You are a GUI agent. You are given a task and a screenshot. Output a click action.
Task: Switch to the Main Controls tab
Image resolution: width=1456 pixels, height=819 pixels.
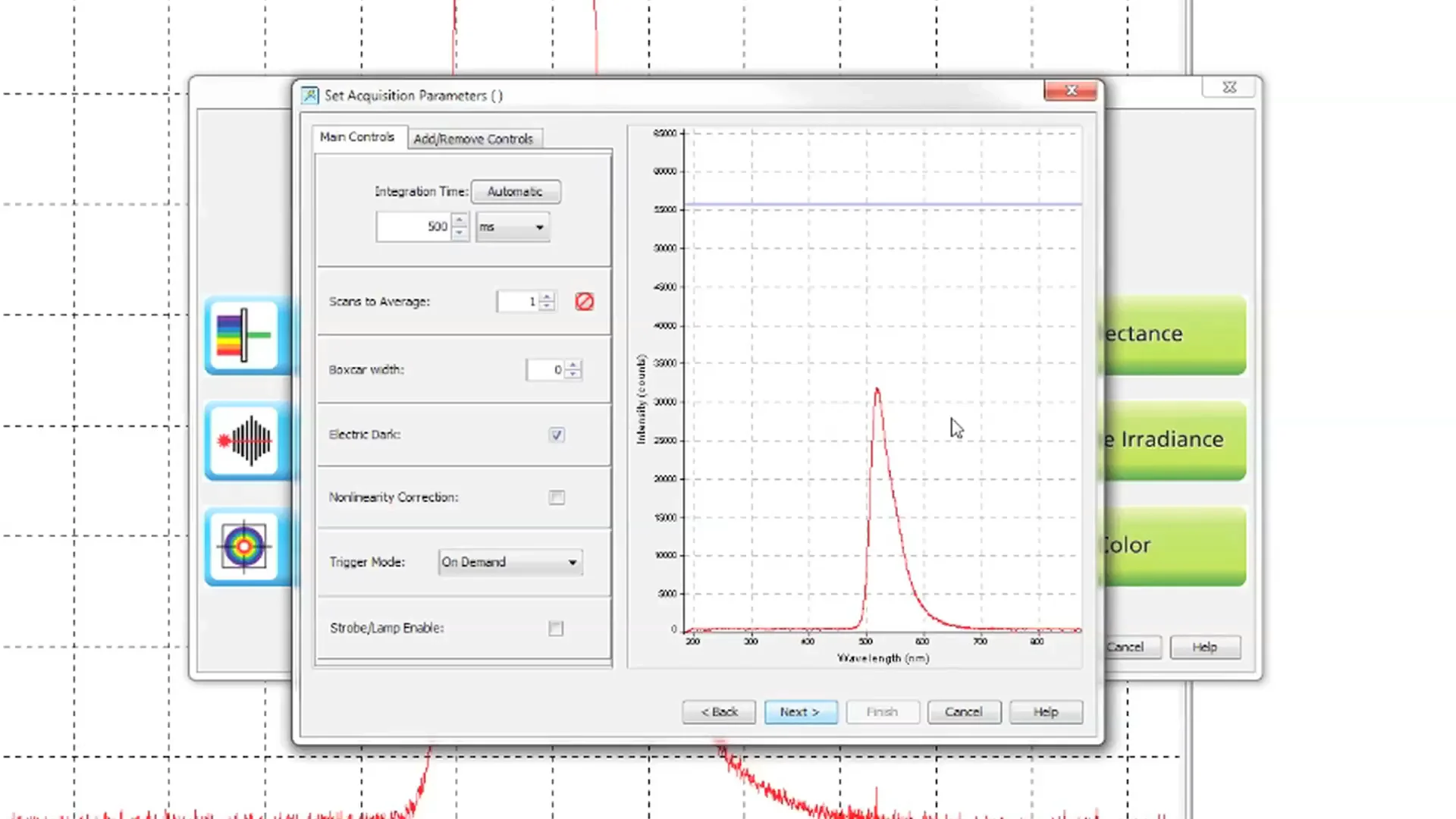[356, 136]
